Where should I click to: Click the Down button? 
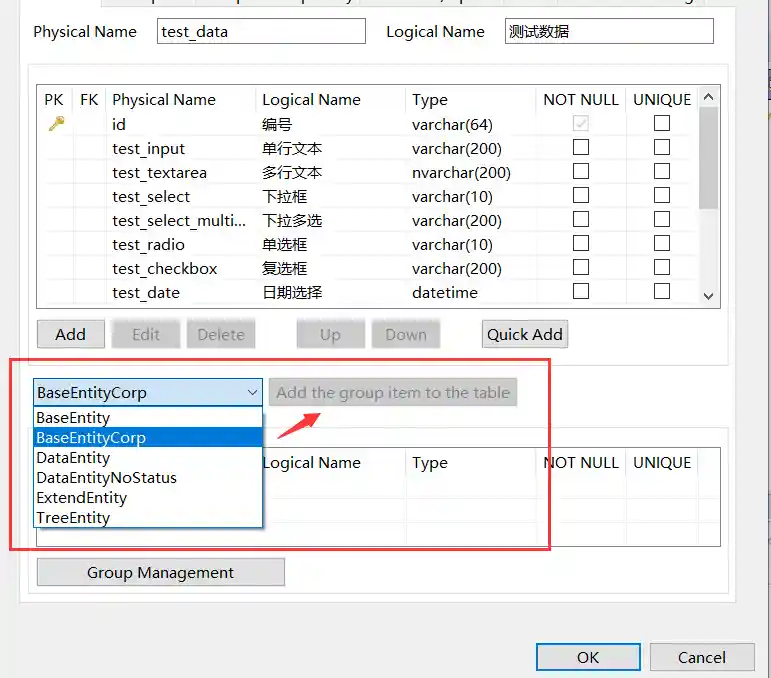[x=406, y=334]
